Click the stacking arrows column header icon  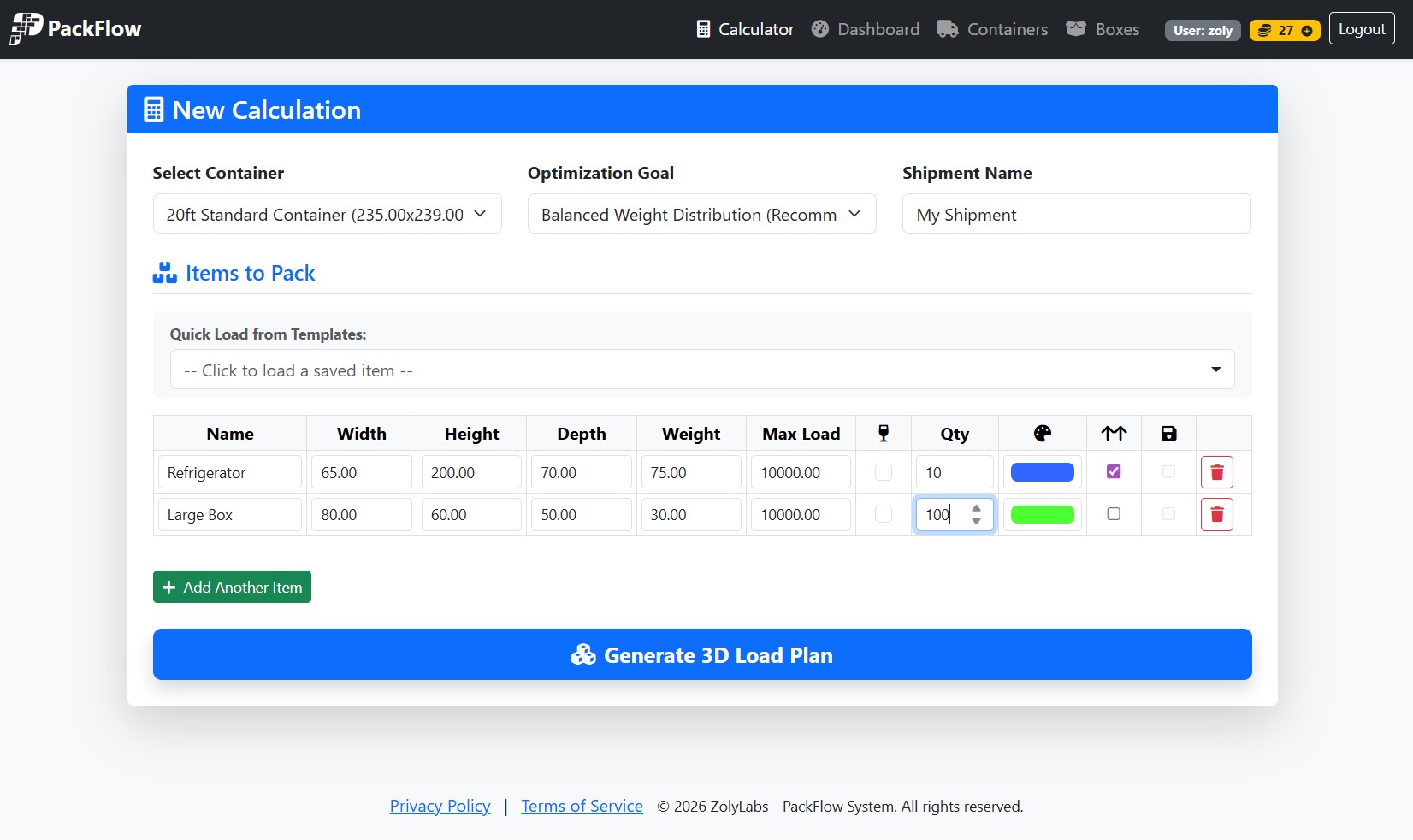point(1113,433)
